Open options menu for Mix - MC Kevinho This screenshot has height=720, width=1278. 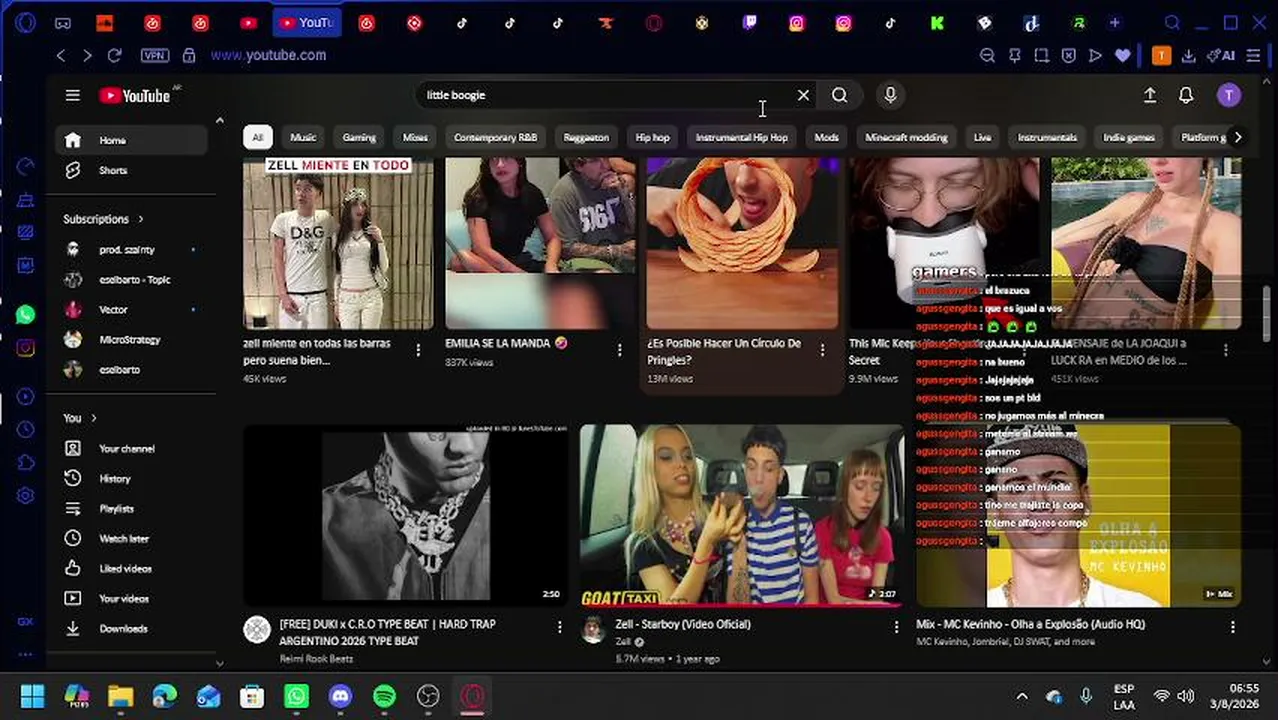pos(1232,627)
